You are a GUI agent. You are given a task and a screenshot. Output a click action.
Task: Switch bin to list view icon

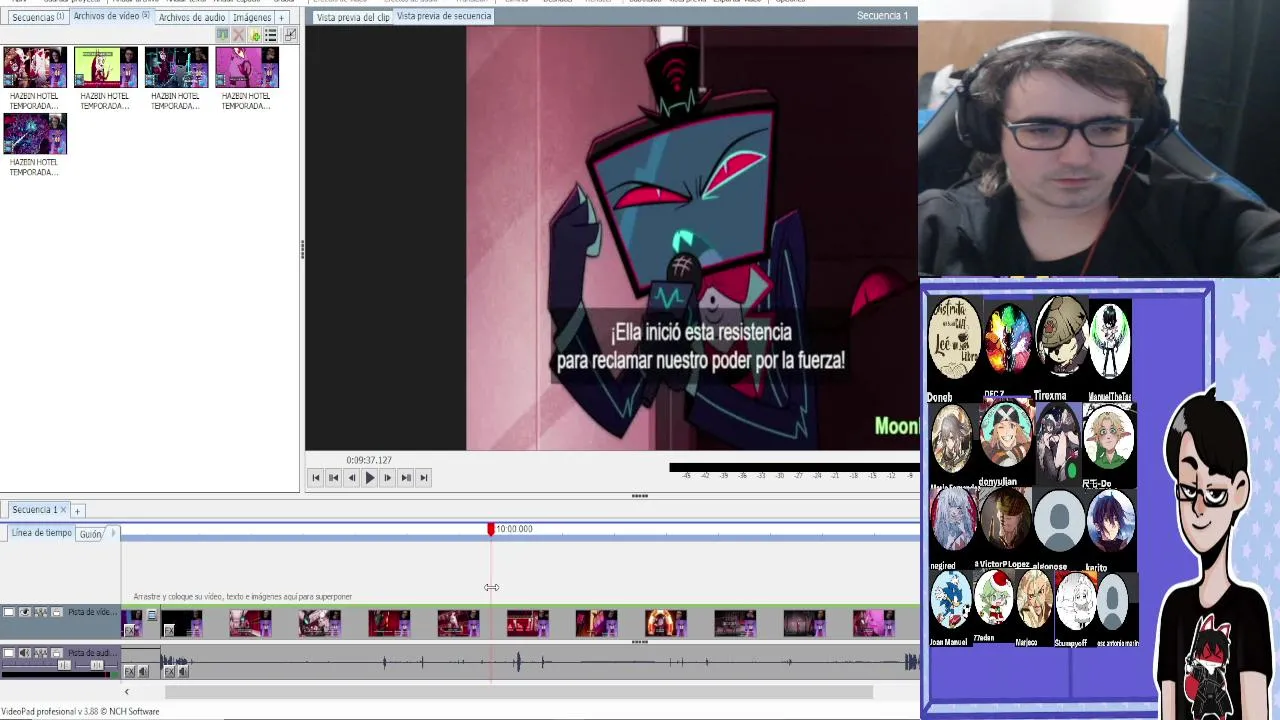[271, 35]
